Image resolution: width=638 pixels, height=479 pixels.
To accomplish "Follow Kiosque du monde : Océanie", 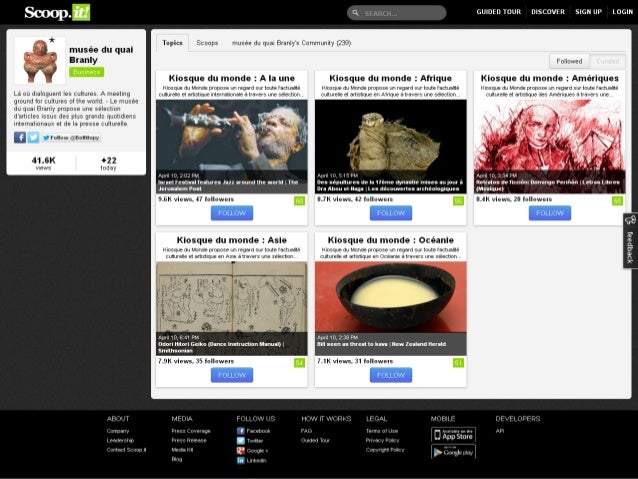I will point(391,375).
